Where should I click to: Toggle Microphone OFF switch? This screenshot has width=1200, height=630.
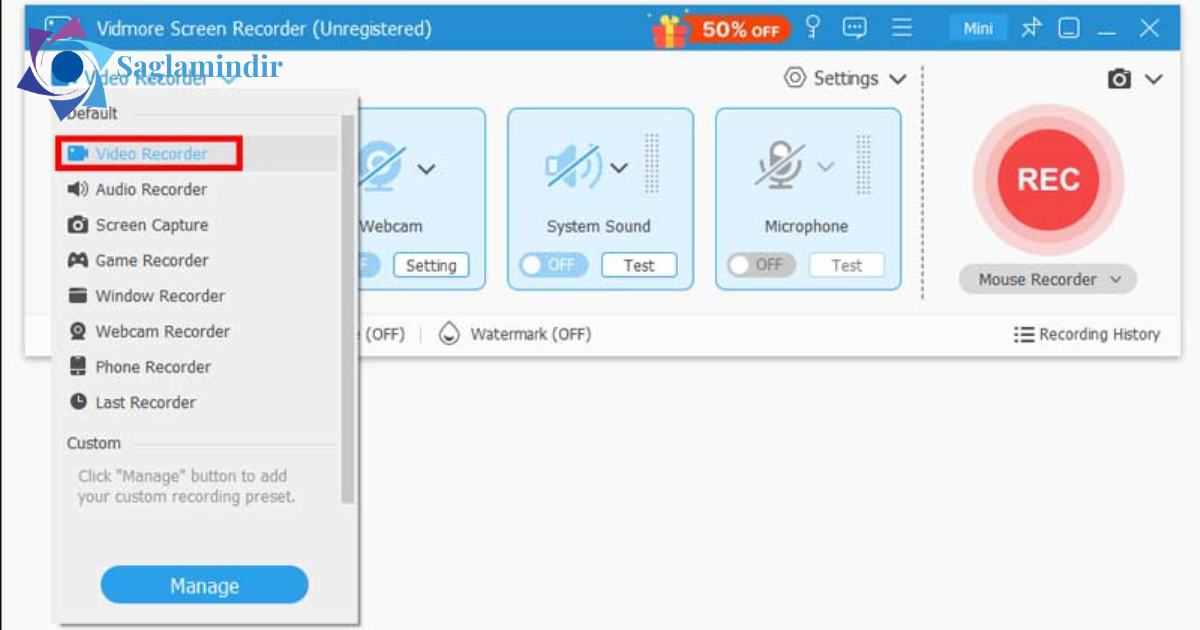tap(762, 265)
